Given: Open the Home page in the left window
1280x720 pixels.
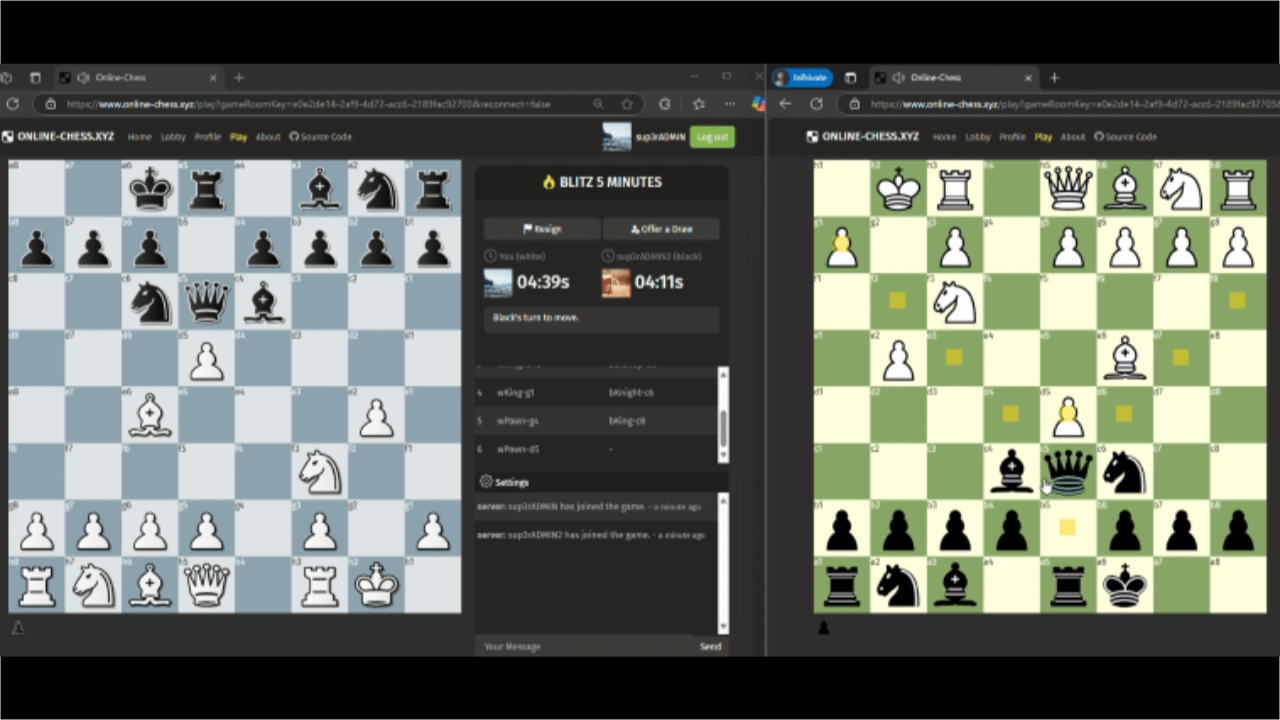Looking at the screenshot, I should (140, 137).
